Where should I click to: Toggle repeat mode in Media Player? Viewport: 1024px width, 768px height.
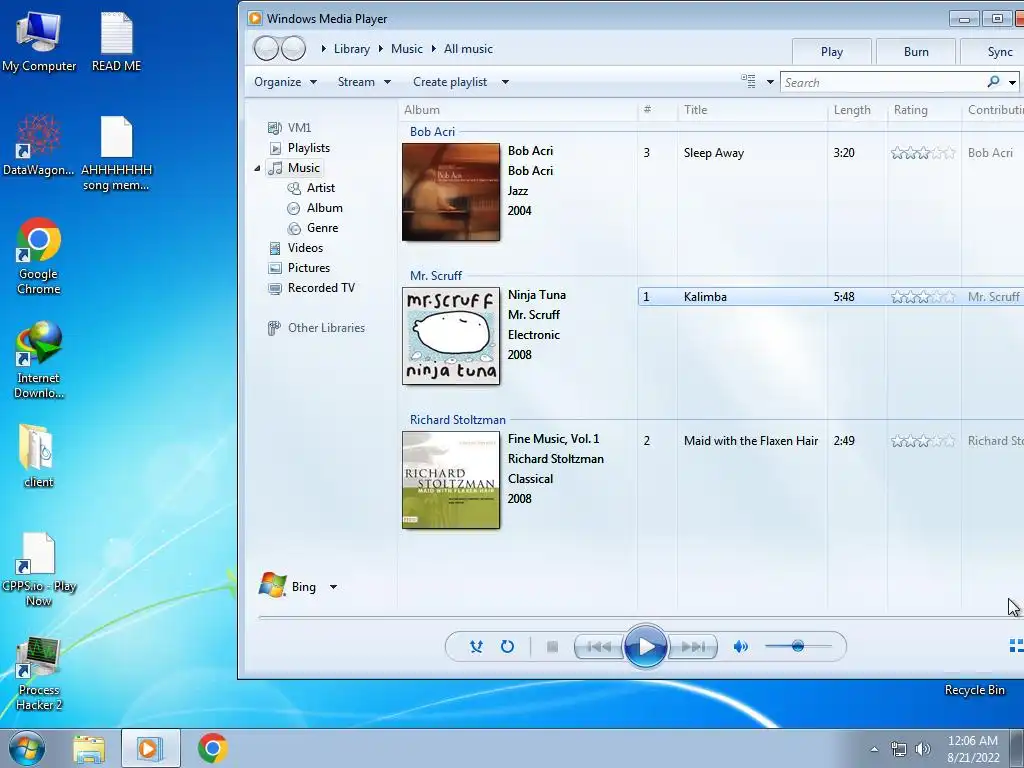[507, 647]
